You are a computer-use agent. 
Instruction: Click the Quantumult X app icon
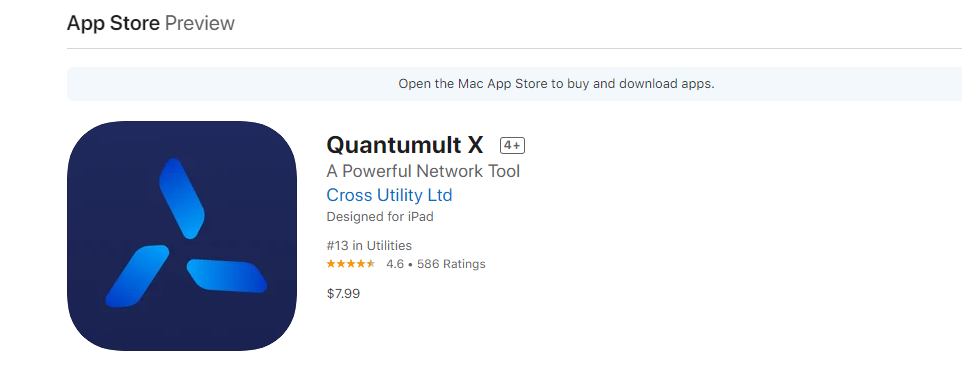tap(182, 236)
